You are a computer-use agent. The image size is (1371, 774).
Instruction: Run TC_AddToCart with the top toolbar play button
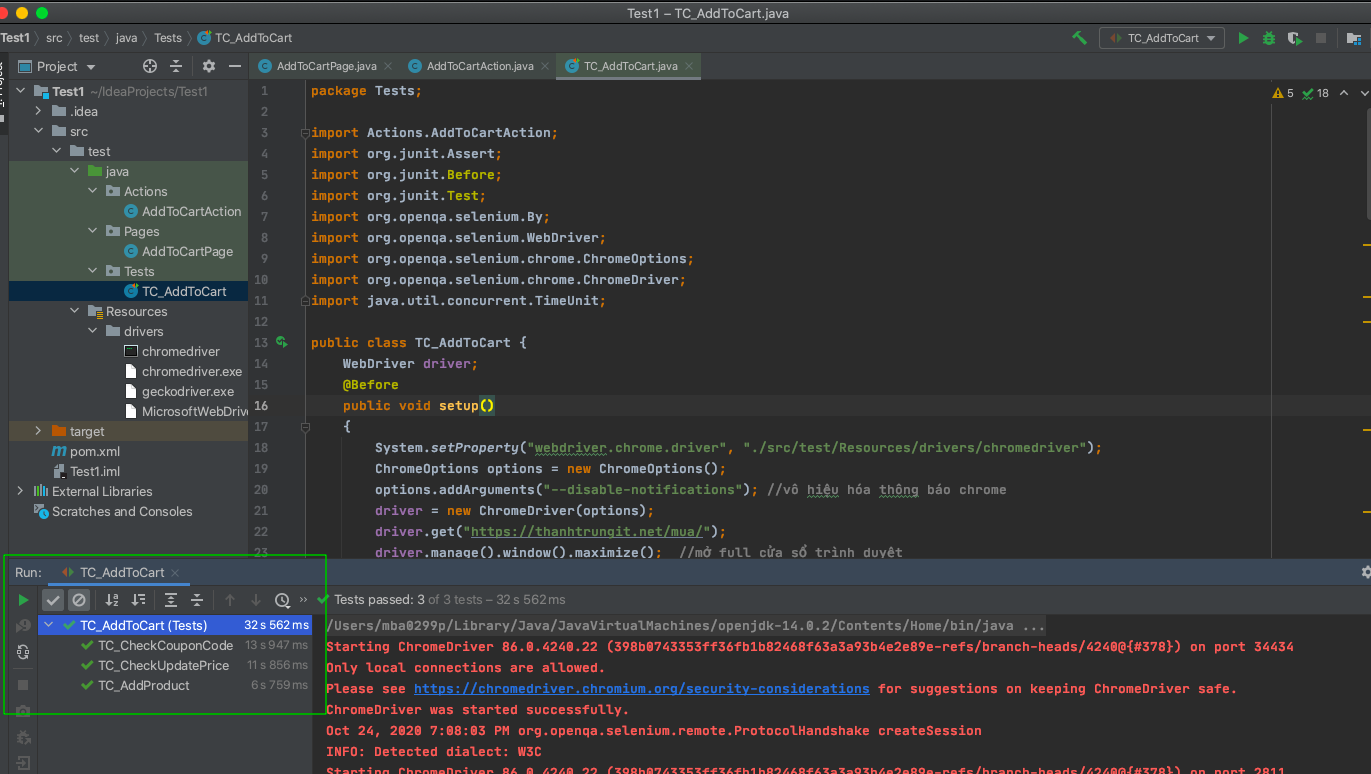click(x=1243, y=38)
